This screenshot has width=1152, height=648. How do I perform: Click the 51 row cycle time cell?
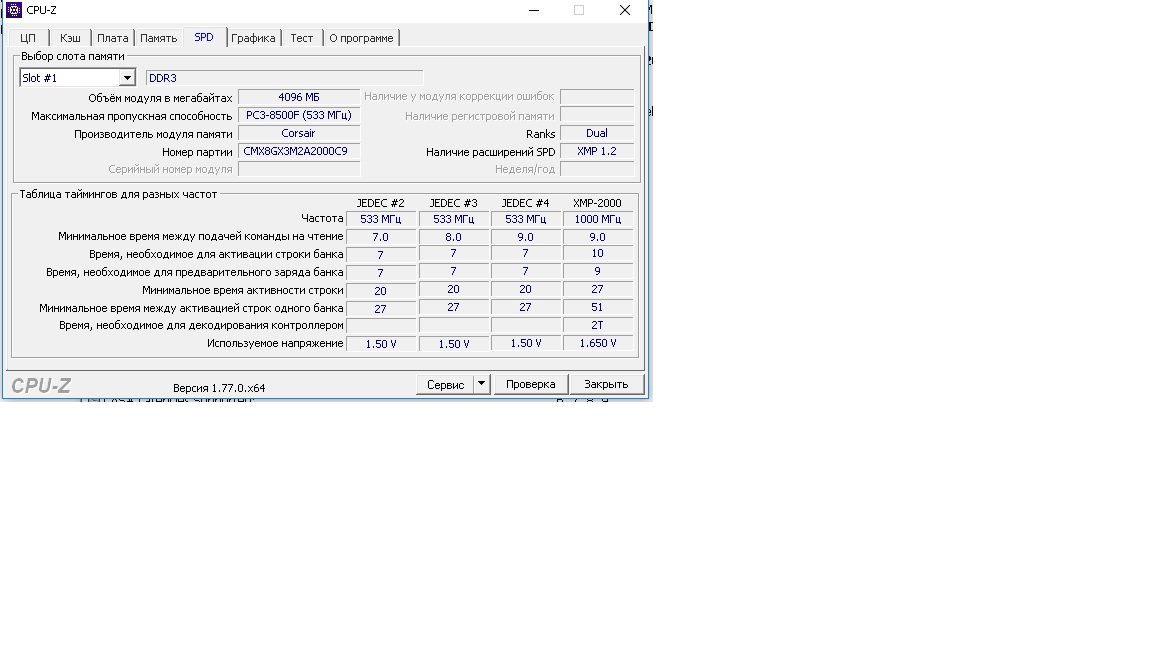[597, 307]
